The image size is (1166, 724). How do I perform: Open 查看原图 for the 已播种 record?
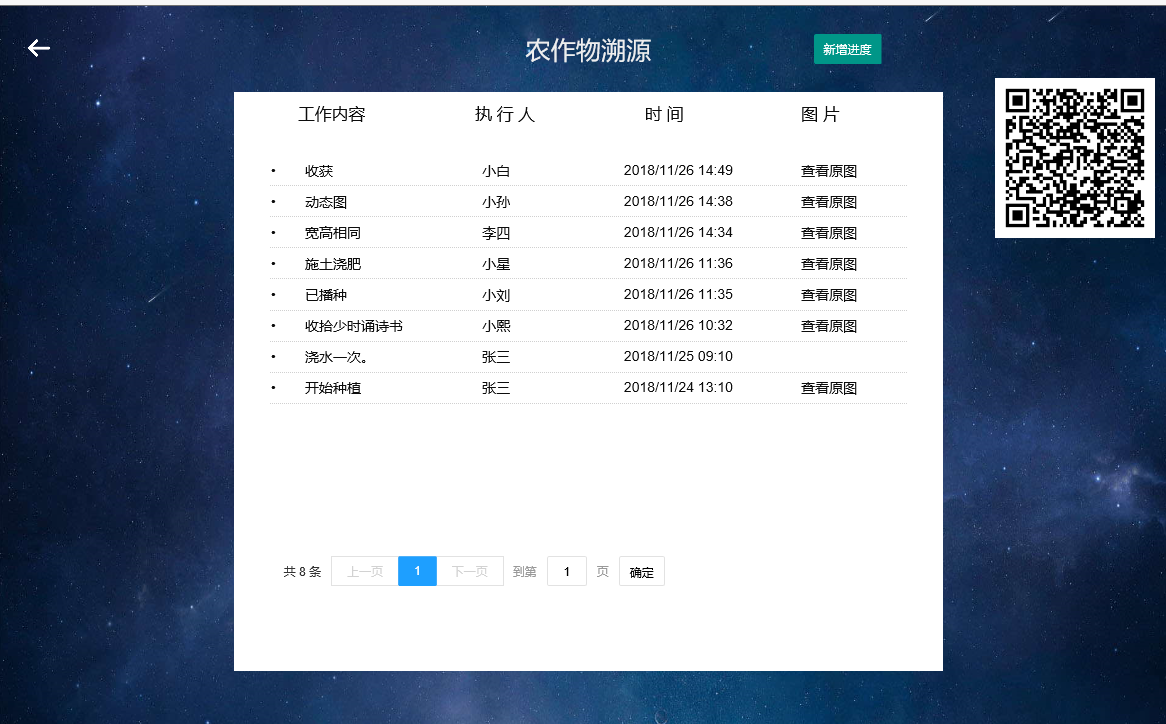[828, 294]
